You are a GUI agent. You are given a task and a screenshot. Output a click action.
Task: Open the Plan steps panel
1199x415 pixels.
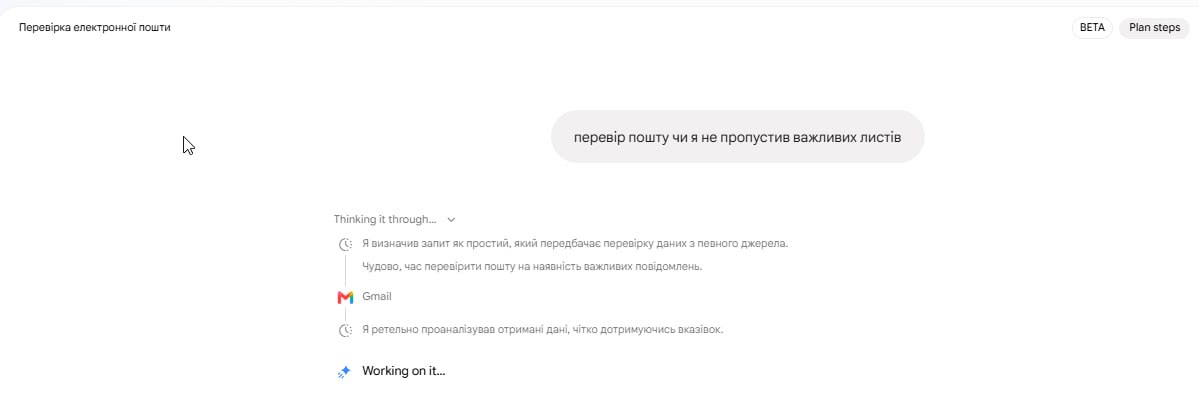[1154, 28]
